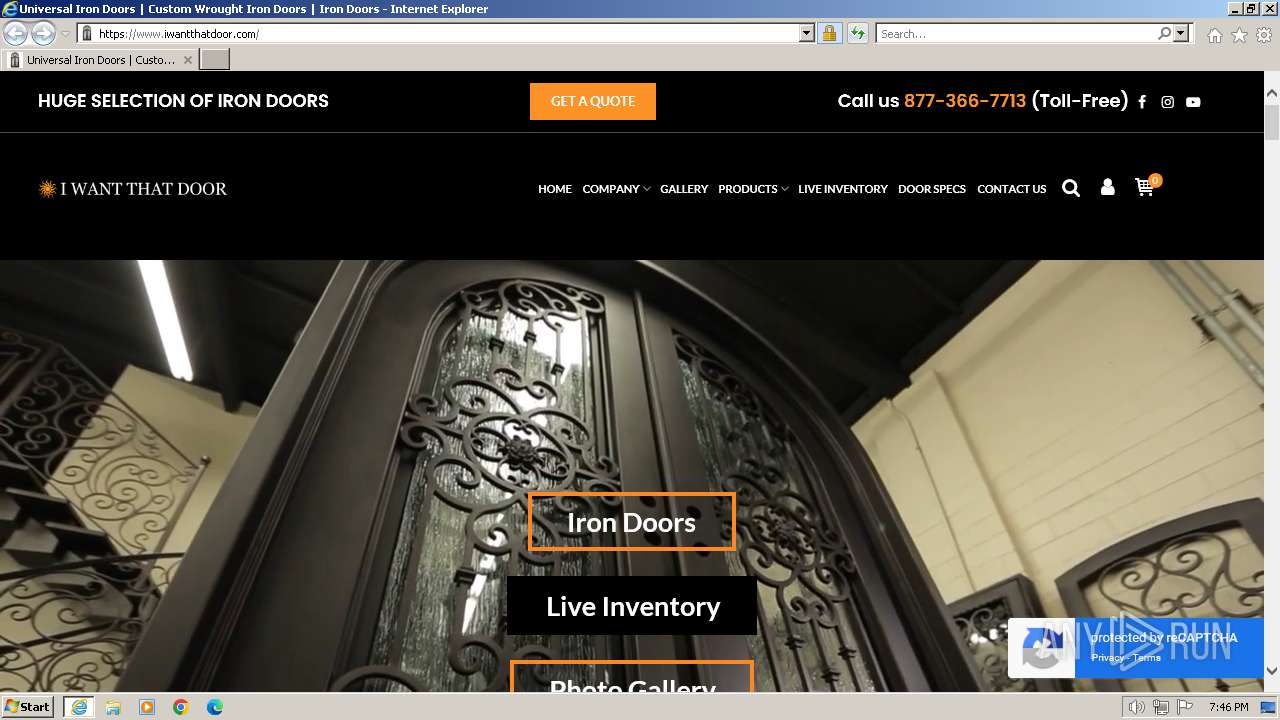Click Get A Quote button
This screenshot has height=720, width=1280.
[x=593, y=101]
